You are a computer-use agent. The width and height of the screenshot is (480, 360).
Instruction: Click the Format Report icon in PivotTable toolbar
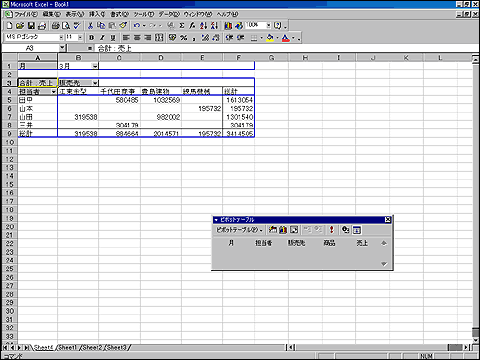(x=273, y=230)
